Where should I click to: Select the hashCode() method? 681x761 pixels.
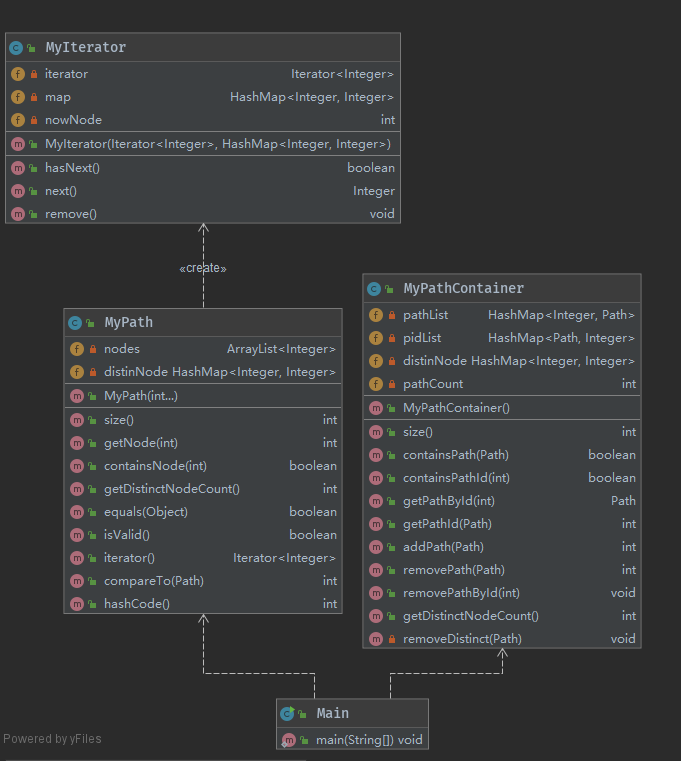[x=203, y=604]
